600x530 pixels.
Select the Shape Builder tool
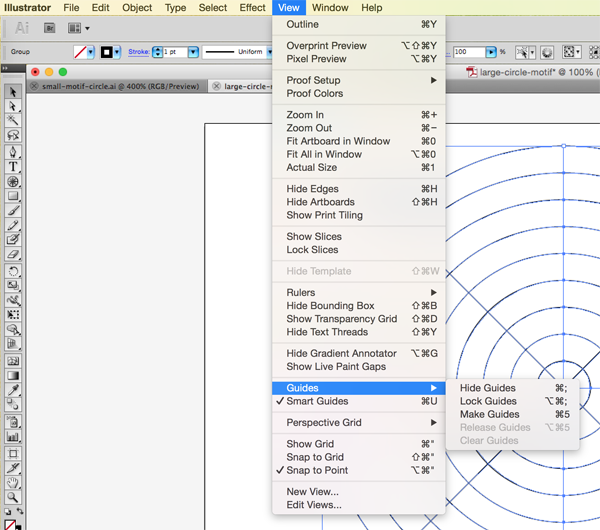pos(13,329)
